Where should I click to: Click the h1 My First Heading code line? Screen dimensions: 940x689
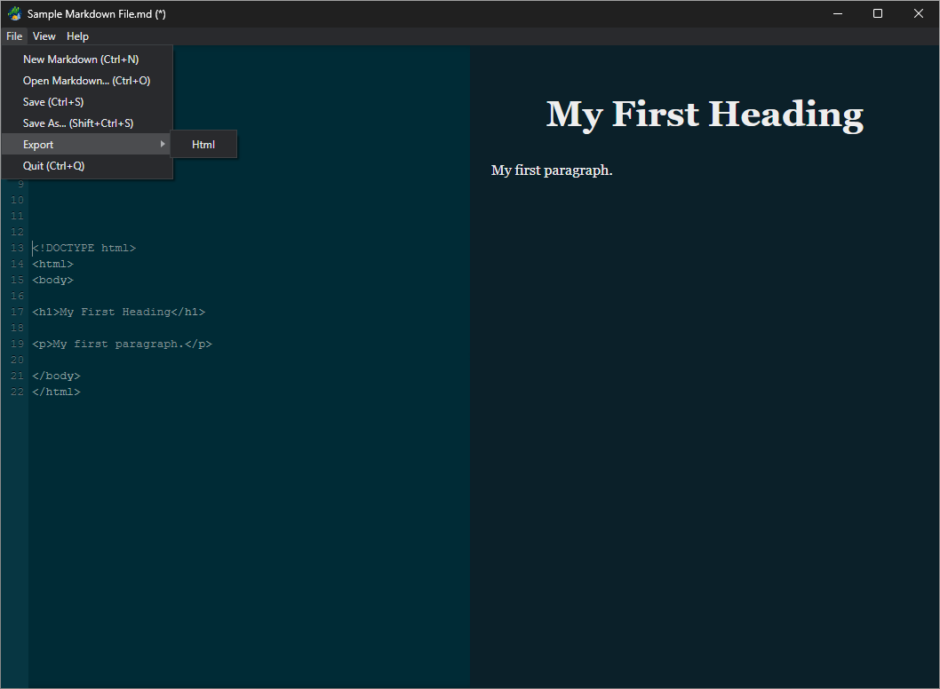(119, 312)
